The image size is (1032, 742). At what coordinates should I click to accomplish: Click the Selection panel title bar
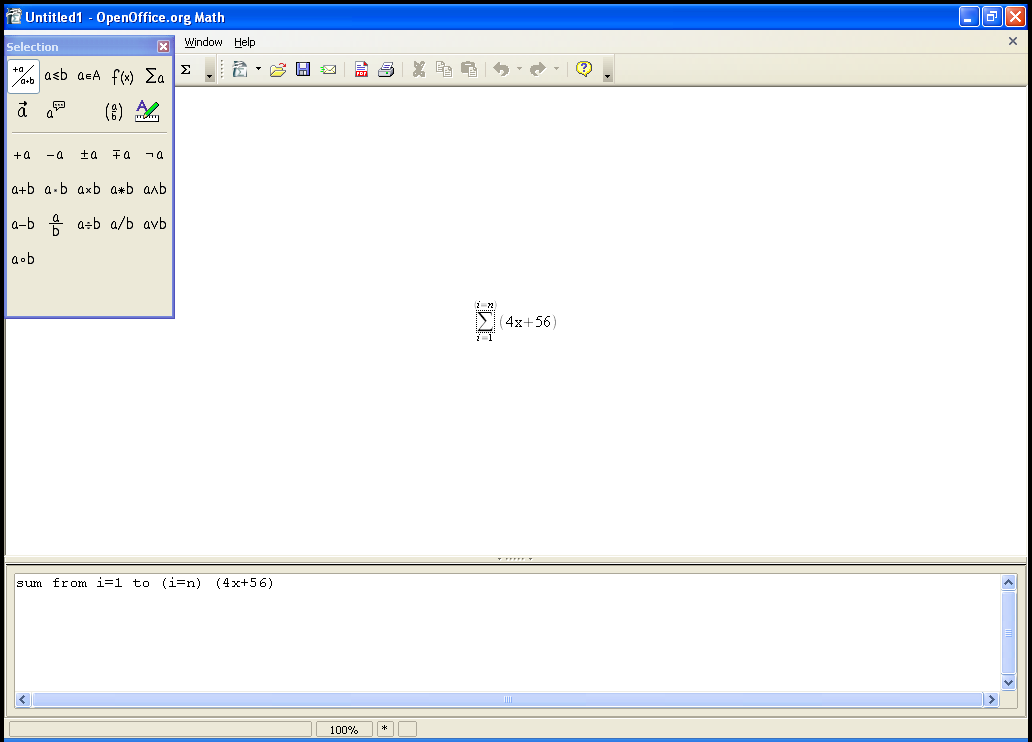point(81,47)
